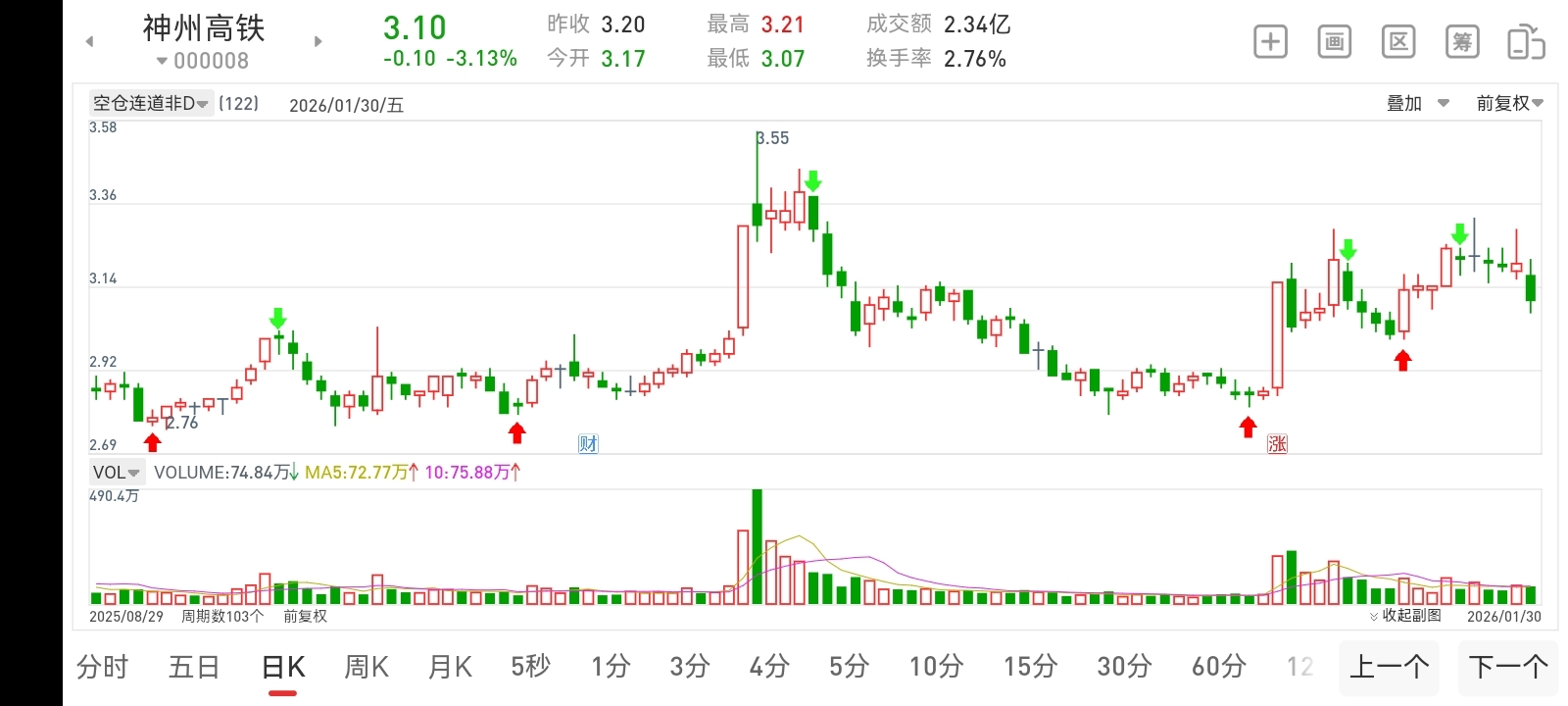Expand the 空仓连道非D indicator dropdown

click(x=151, y=103)
